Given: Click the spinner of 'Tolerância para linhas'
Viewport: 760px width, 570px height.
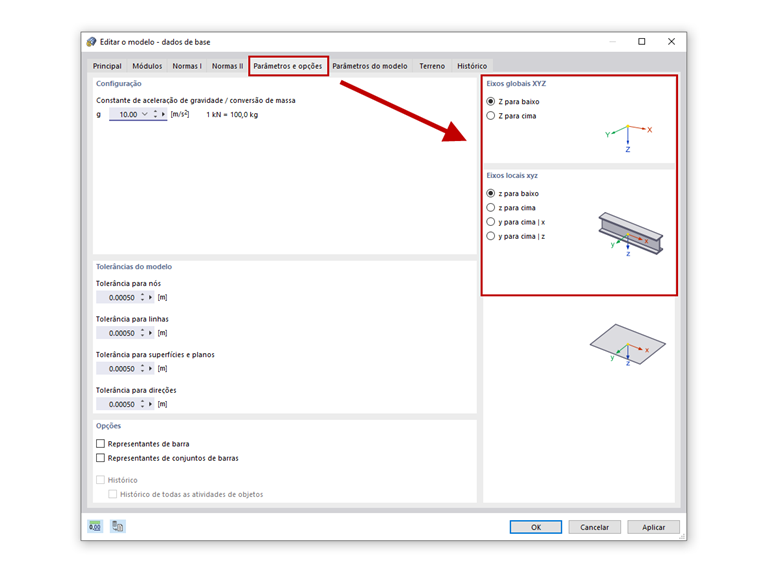Looking at the screenshot, I should [142, 332].
